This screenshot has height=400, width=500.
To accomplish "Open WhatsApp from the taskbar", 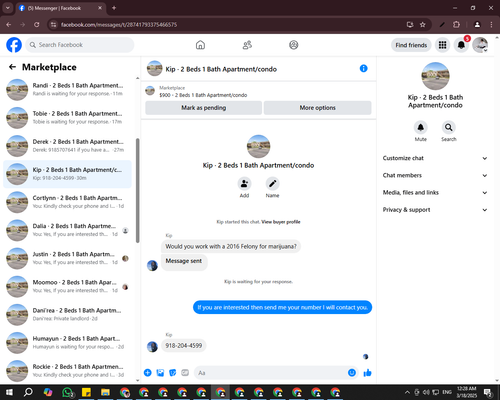I will (67, 392).
